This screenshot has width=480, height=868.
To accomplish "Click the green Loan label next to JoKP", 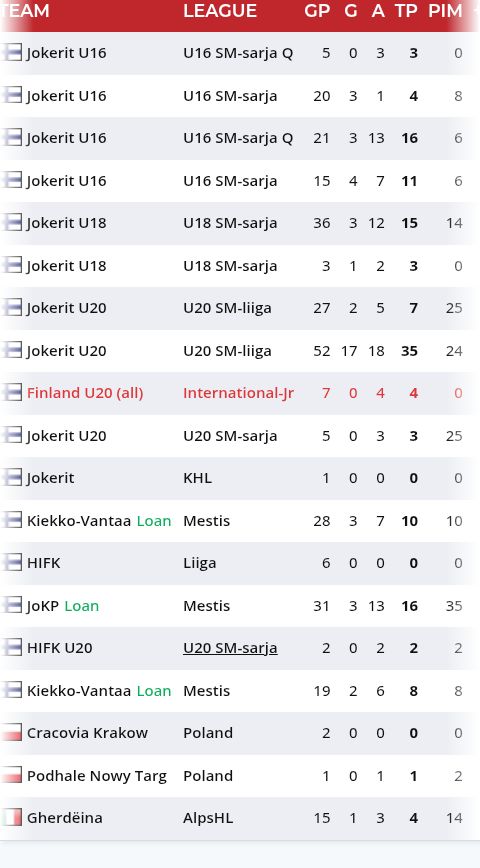I will coord(81,606).
